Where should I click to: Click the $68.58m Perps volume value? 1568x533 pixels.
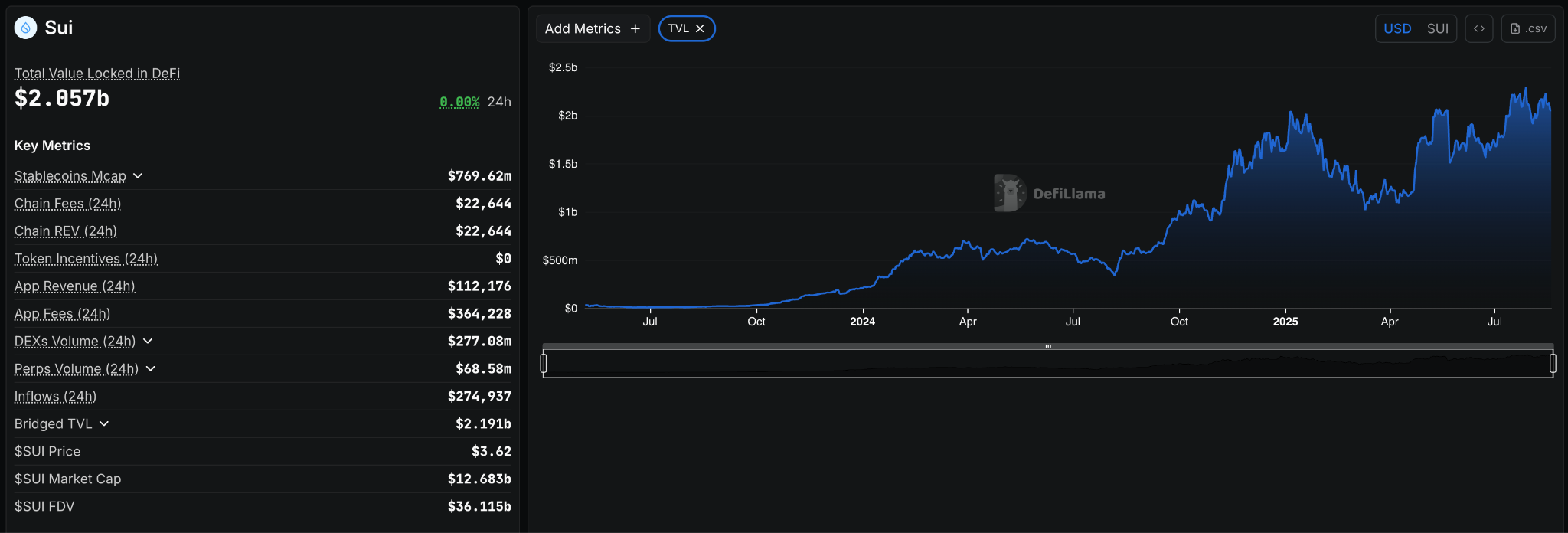click(483, 368)
